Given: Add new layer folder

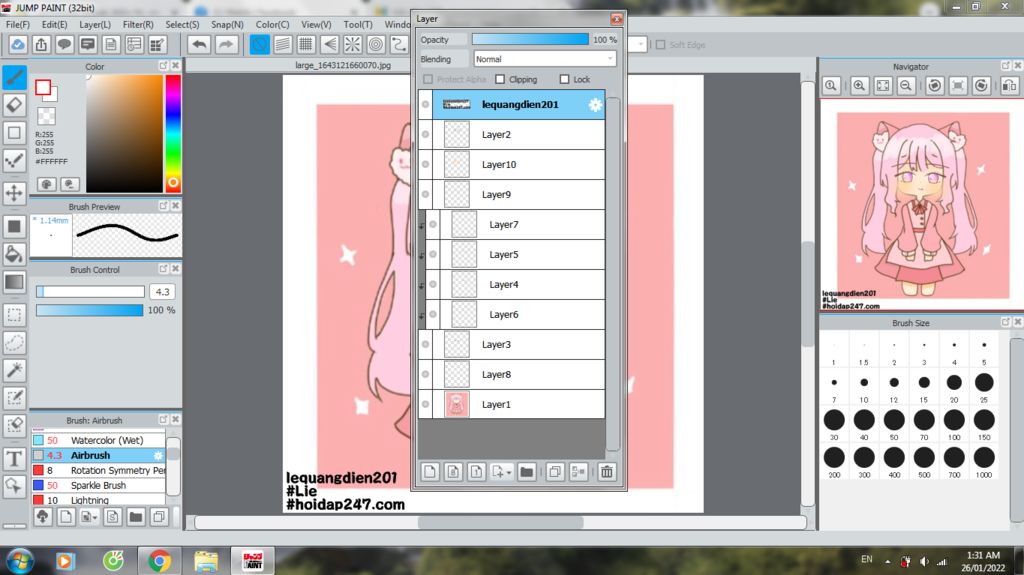Looking at the screenshot, I should click(x=526, y=472).
